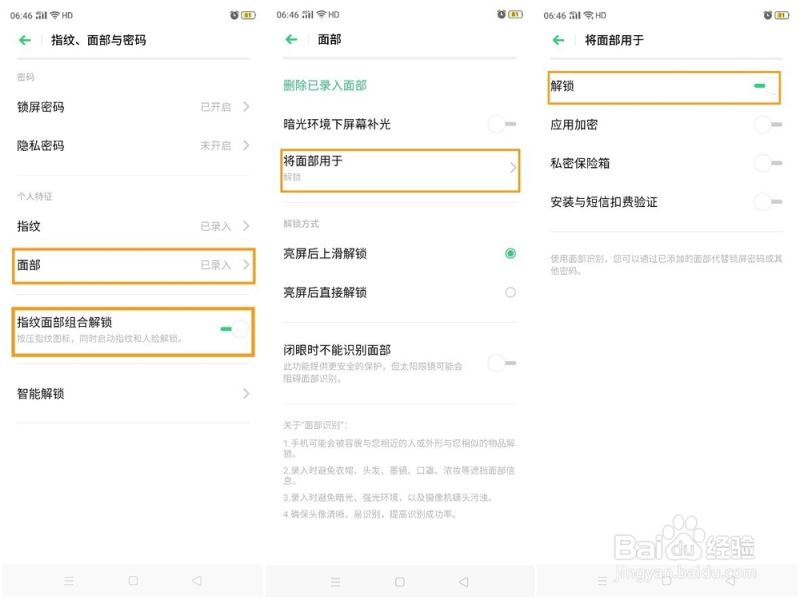Image resolution: width=800 pixels, height=600 pixels.
Task: Tap home square icon on middle phone
Action: pos(400,582)
